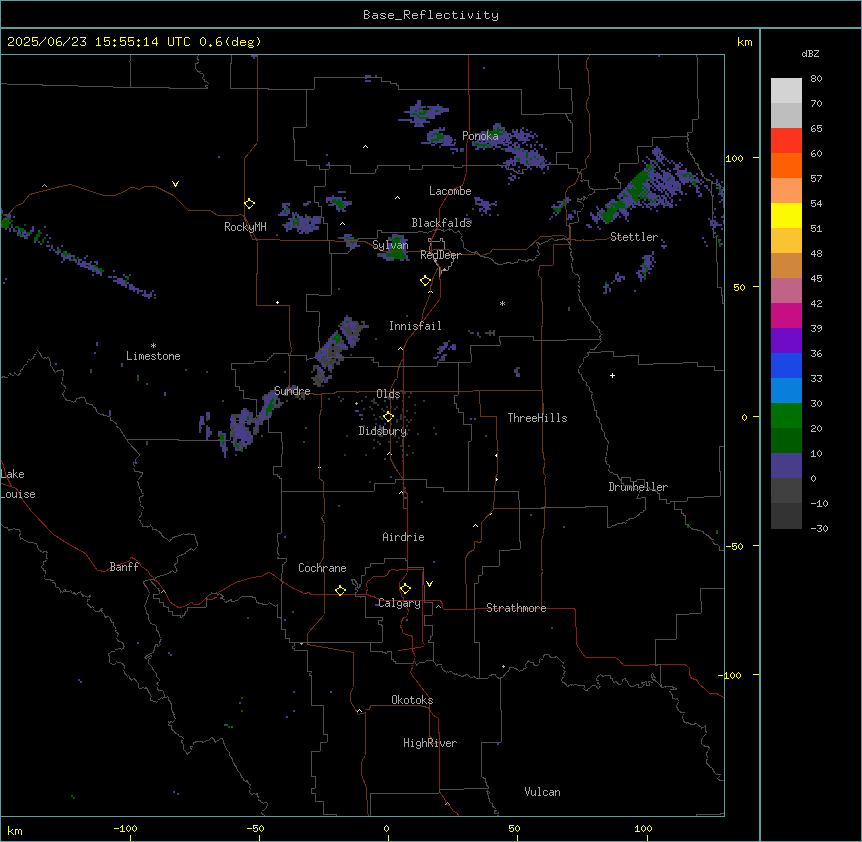The image size is (862, 842).
Task: Click the -50 tick on the right axis
Action: tap(734, 546)
